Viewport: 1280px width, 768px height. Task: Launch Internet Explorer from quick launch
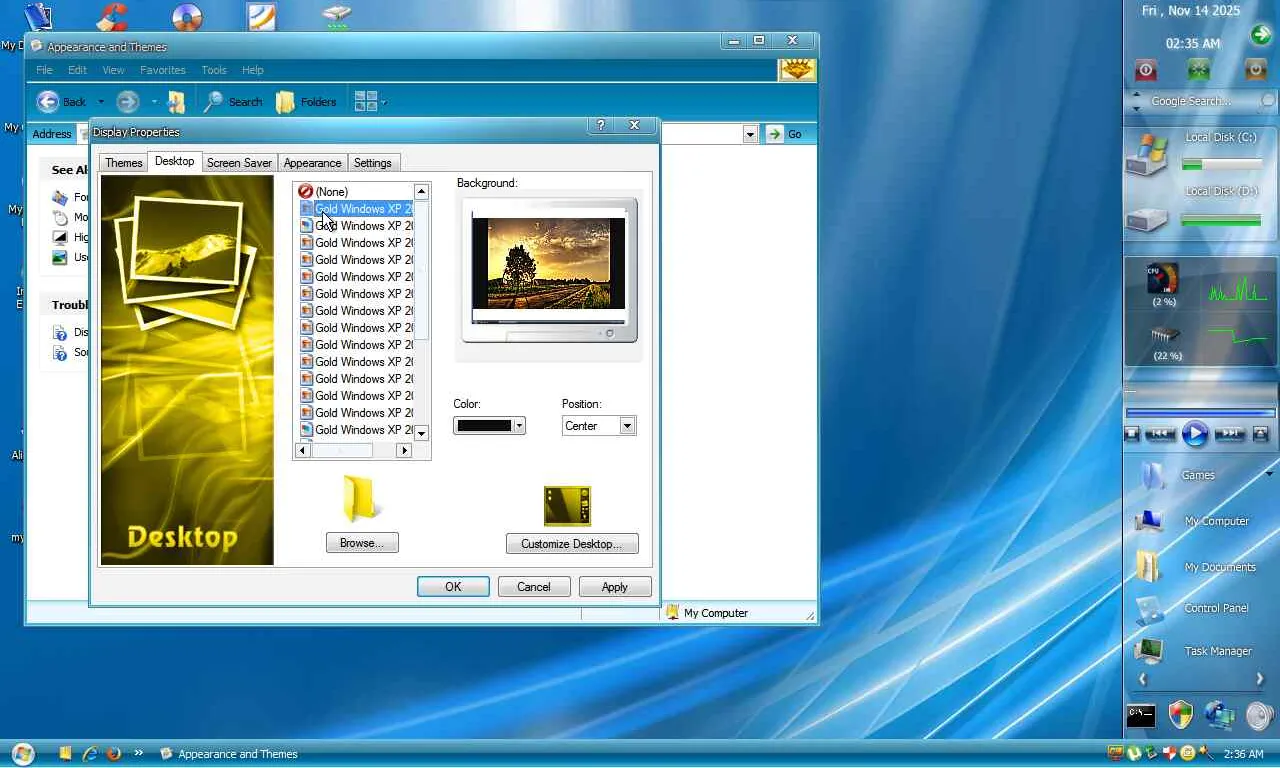[x=90, y=753]
